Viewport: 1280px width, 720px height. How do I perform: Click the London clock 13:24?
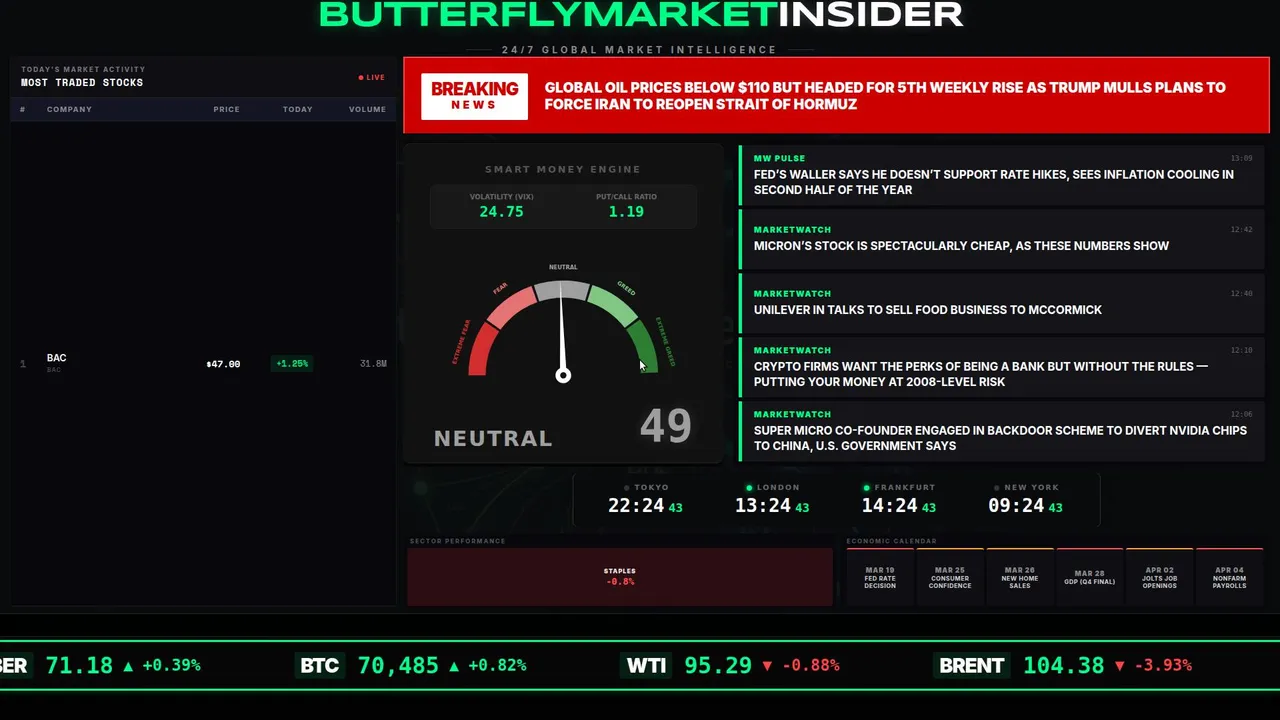coord(763,506)
